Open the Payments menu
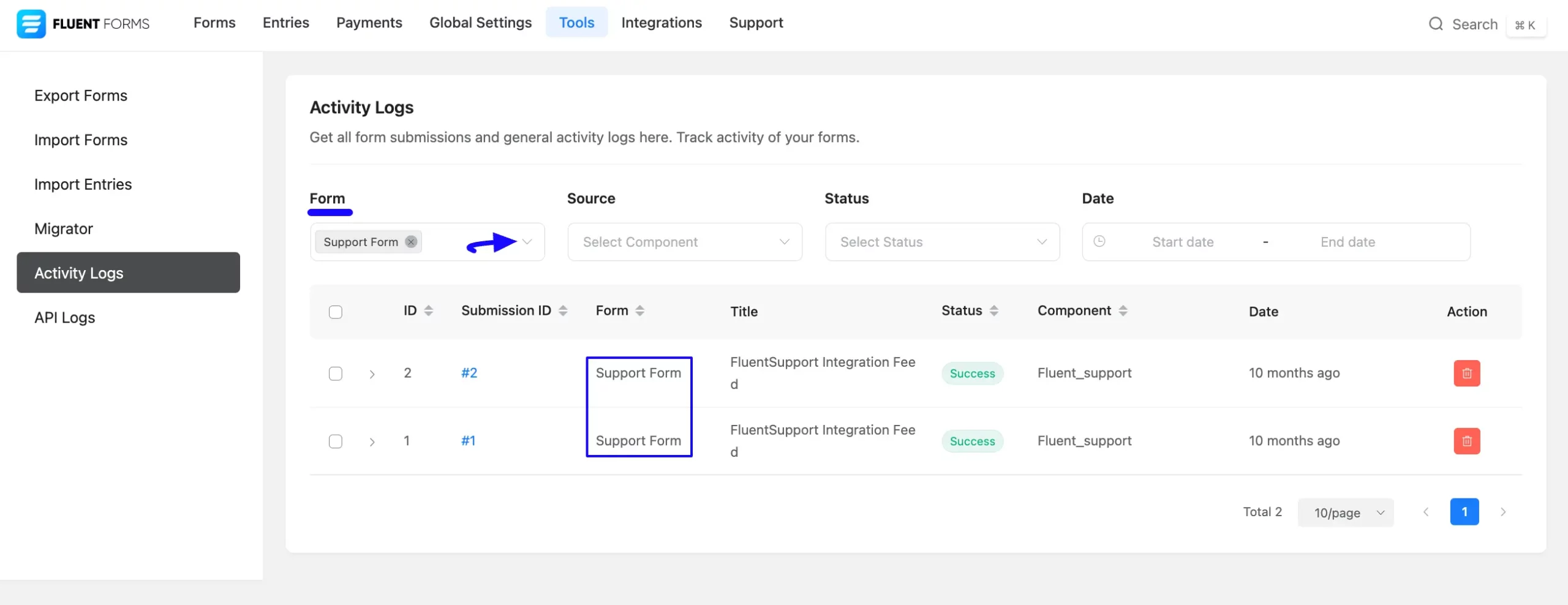The width and height of the screenshot is (1568, 605). [369, 23]
